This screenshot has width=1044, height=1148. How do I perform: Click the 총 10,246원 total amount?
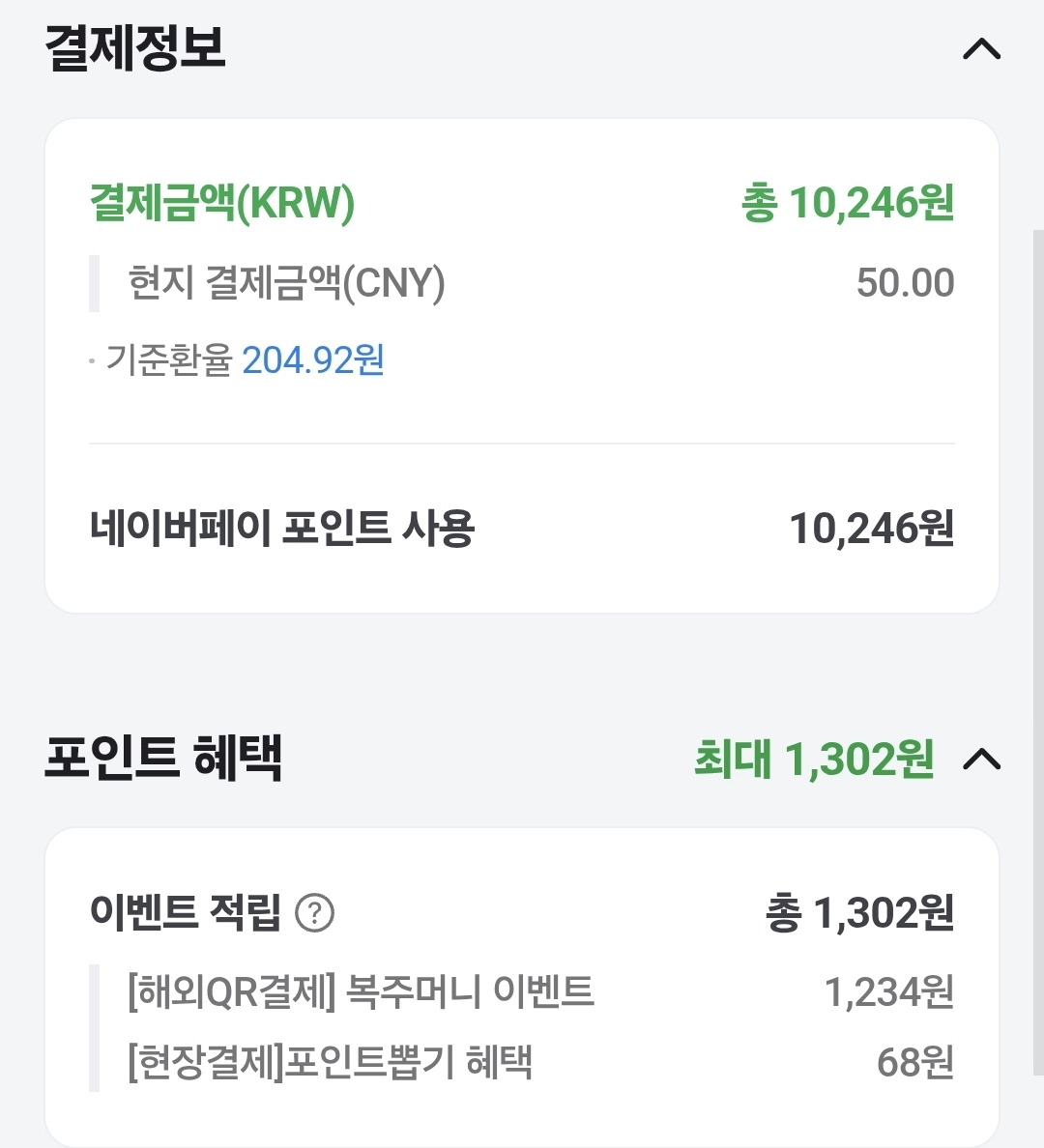[x=848, y=202]
